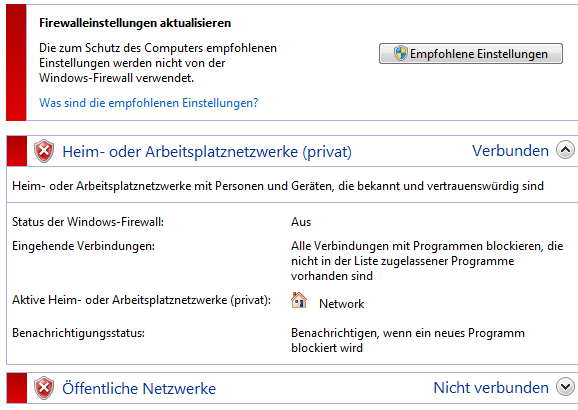
Task: Click the Öffentliche Netzwerke heading
Action: [139, 388]
